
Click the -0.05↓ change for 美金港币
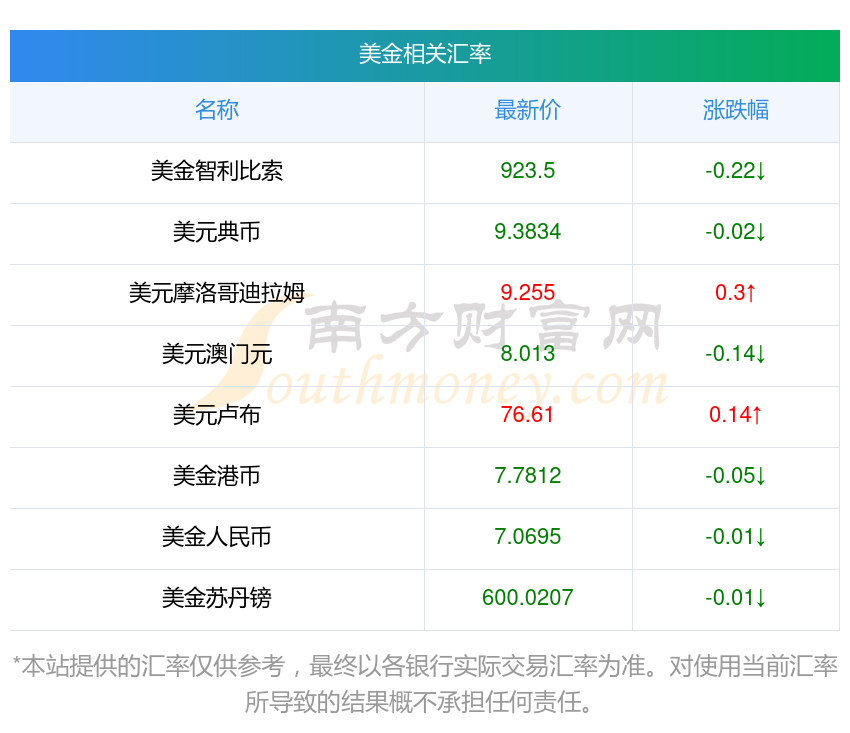[736, 476]
